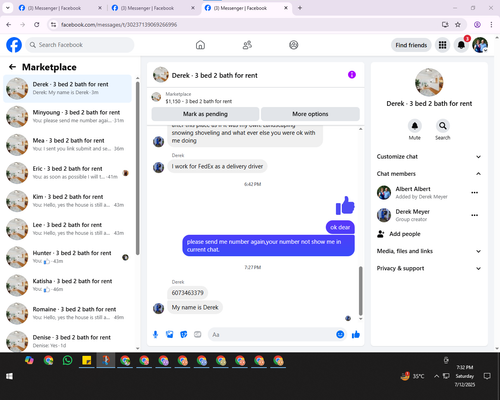Open Chrome three-dot menu
The width and height of the screenshot is (500, 400).
point(491,25)
